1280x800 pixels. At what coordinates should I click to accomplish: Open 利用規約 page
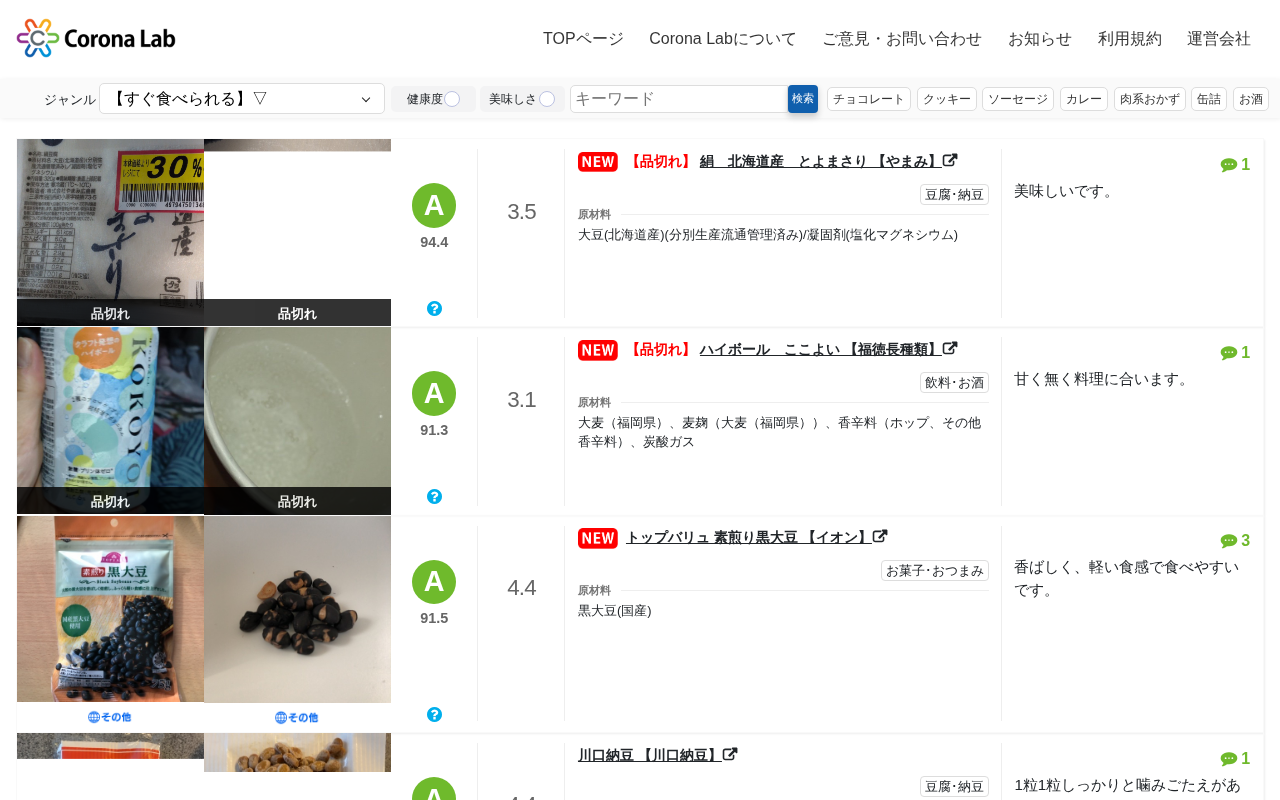pyautogui.click(x=1130, y=39)
